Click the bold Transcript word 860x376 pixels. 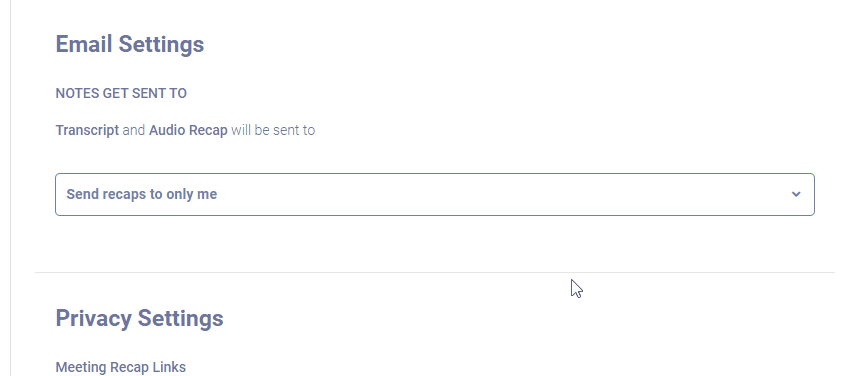pos(87,130)
